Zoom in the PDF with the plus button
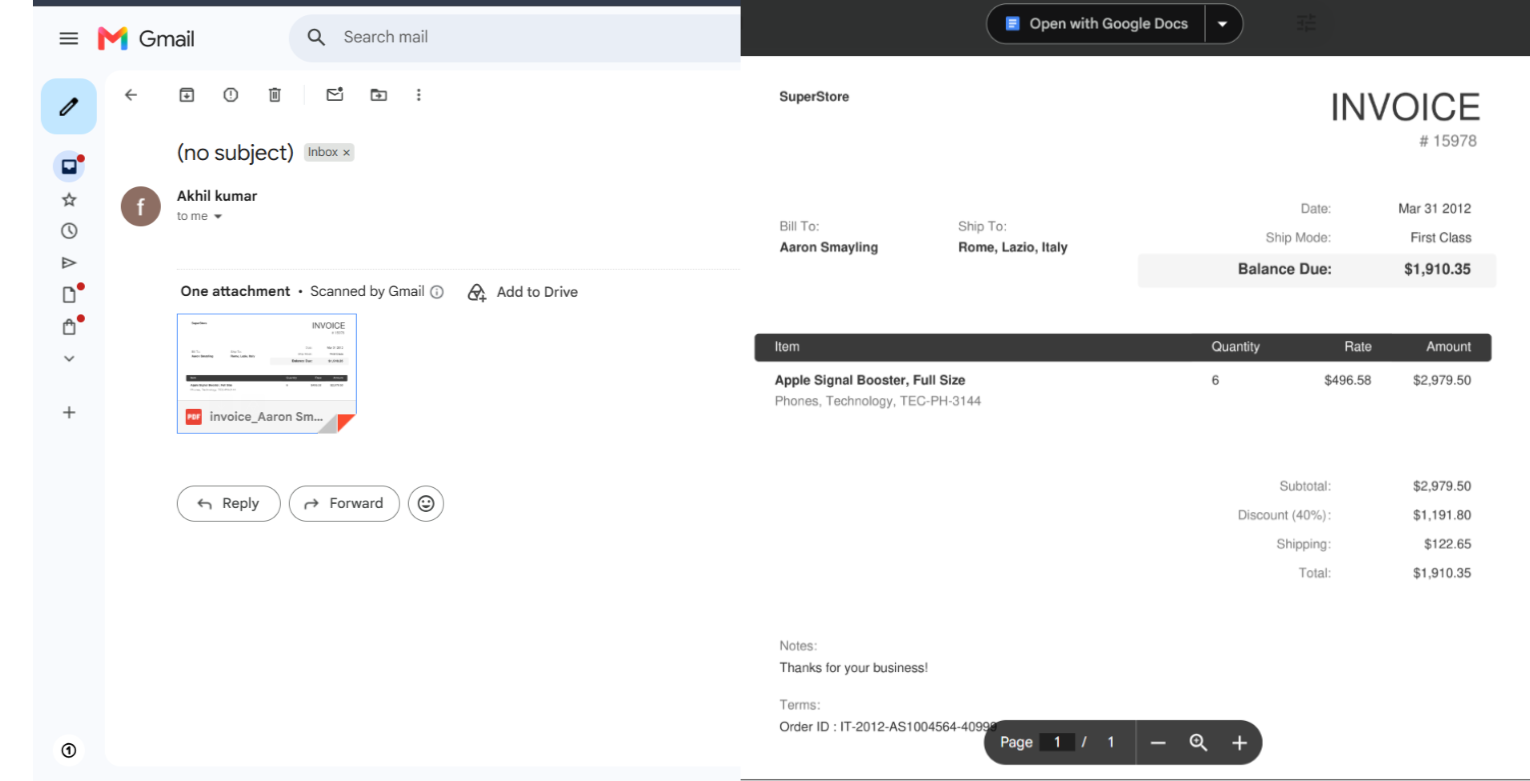The image size is (1530, 781). click(1239, 742)
